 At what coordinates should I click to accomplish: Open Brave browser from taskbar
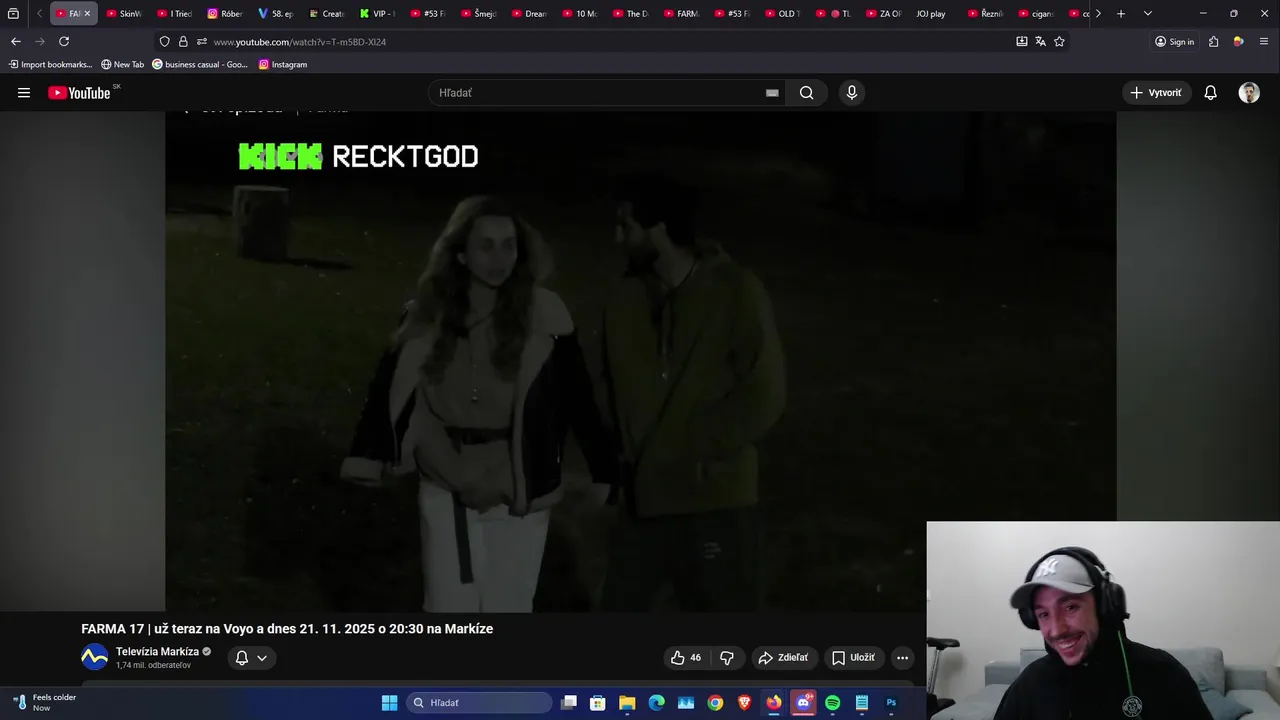(x=744, y=703)
